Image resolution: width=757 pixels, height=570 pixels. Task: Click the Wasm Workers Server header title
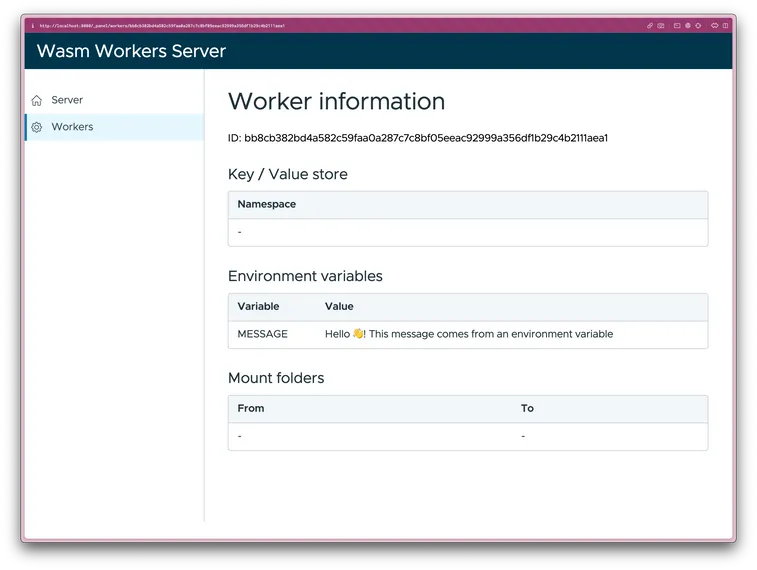tap(131, 51)
